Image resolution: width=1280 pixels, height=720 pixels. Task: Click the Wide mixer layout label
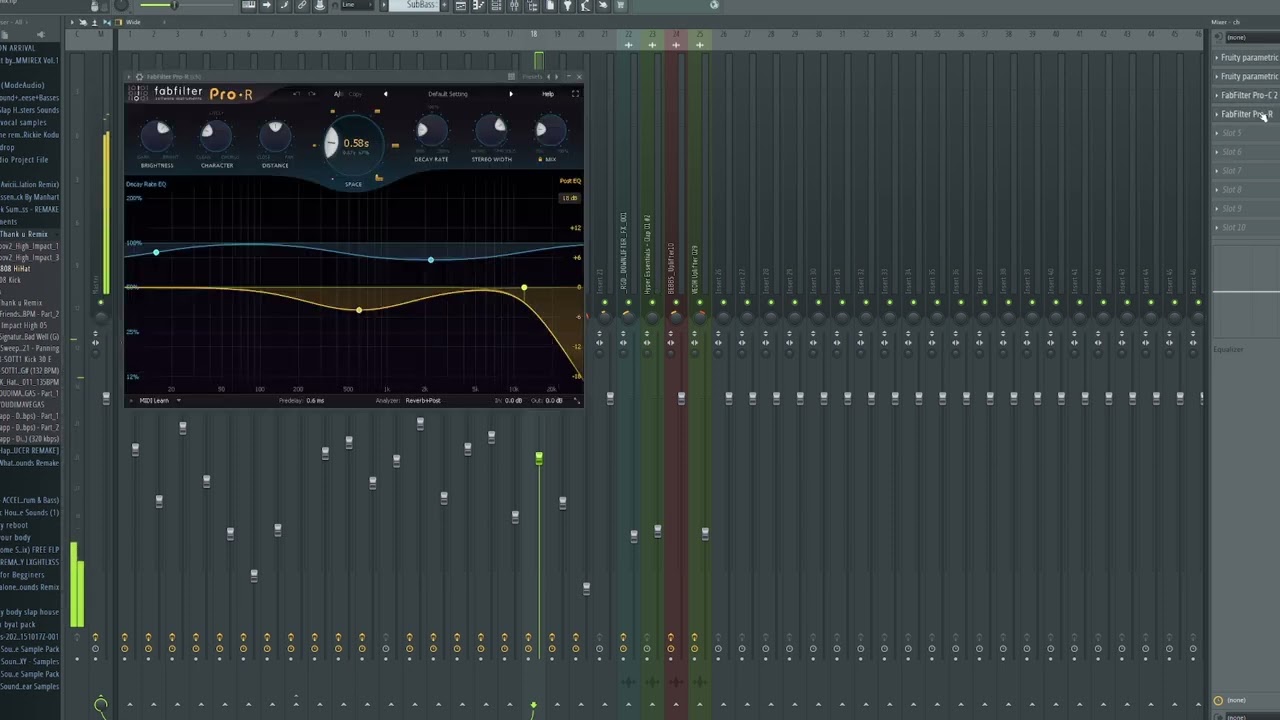133,22
